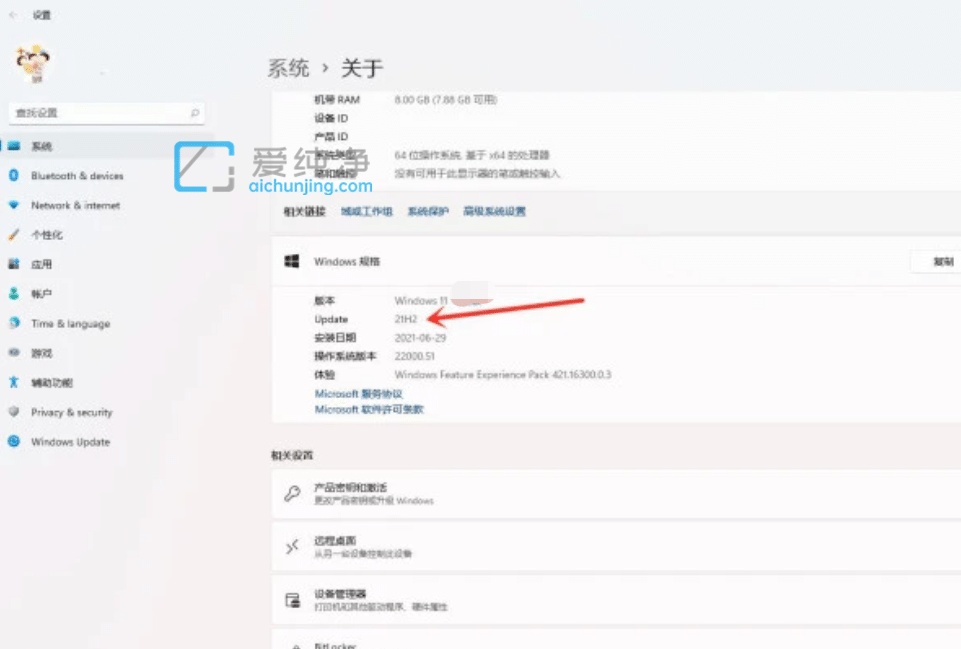Viewport: 961px width, 649px height.
Task: Click the remote desktop arrows icon
Action: click(x=292, y=547)
